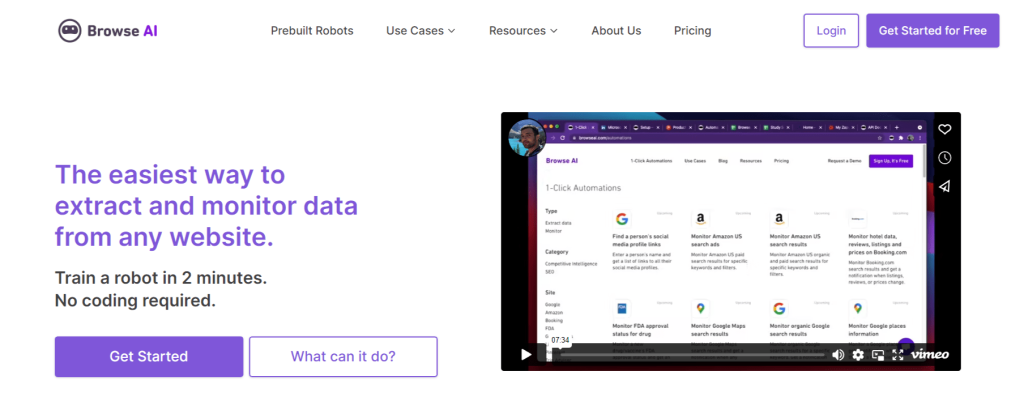Toggle picture-in-picture mode on video
This screenshot has width=1024, height=397.
[x=878, y=355]
